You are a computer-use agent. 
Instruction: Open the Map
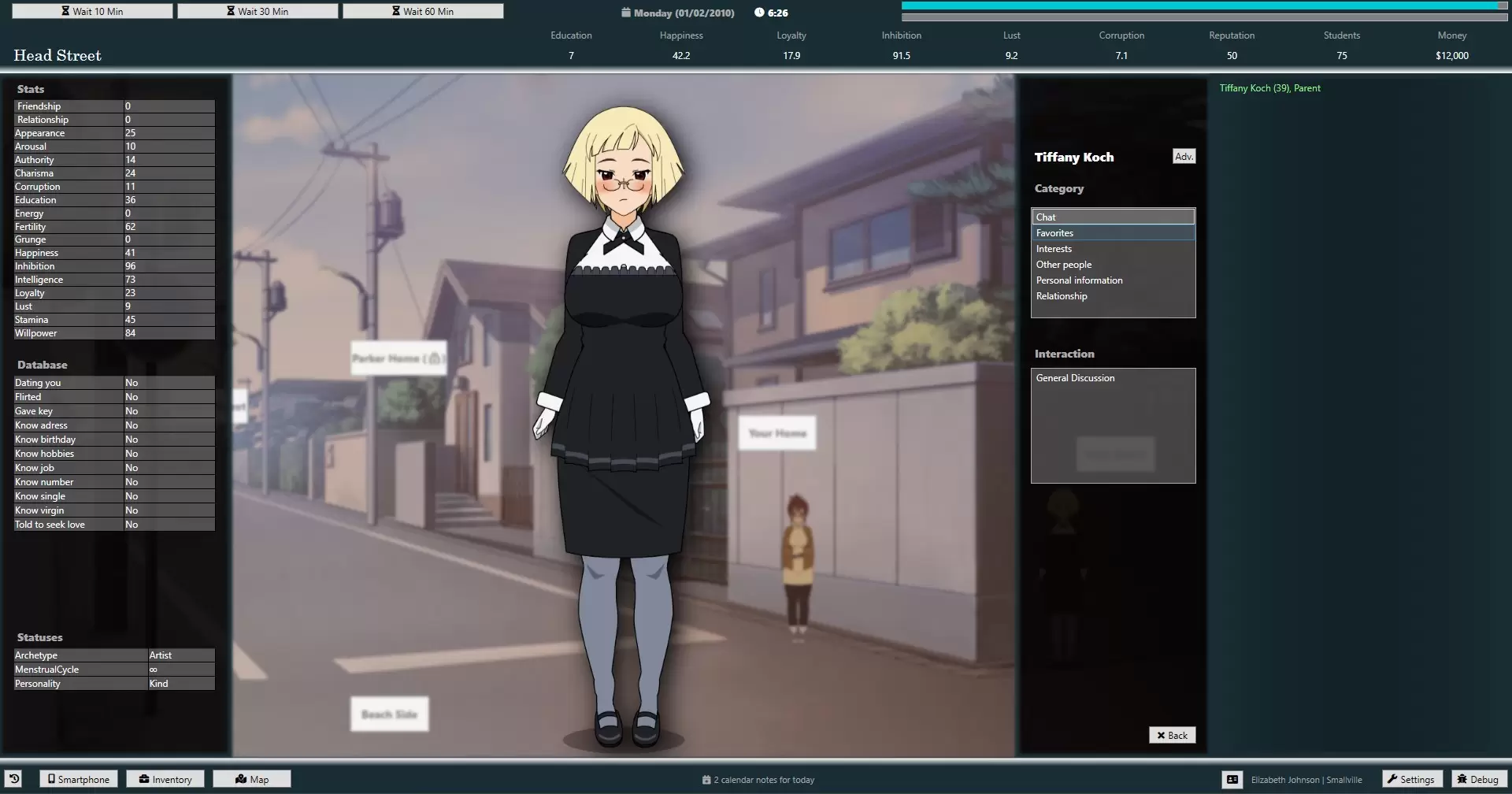(252, 779)
